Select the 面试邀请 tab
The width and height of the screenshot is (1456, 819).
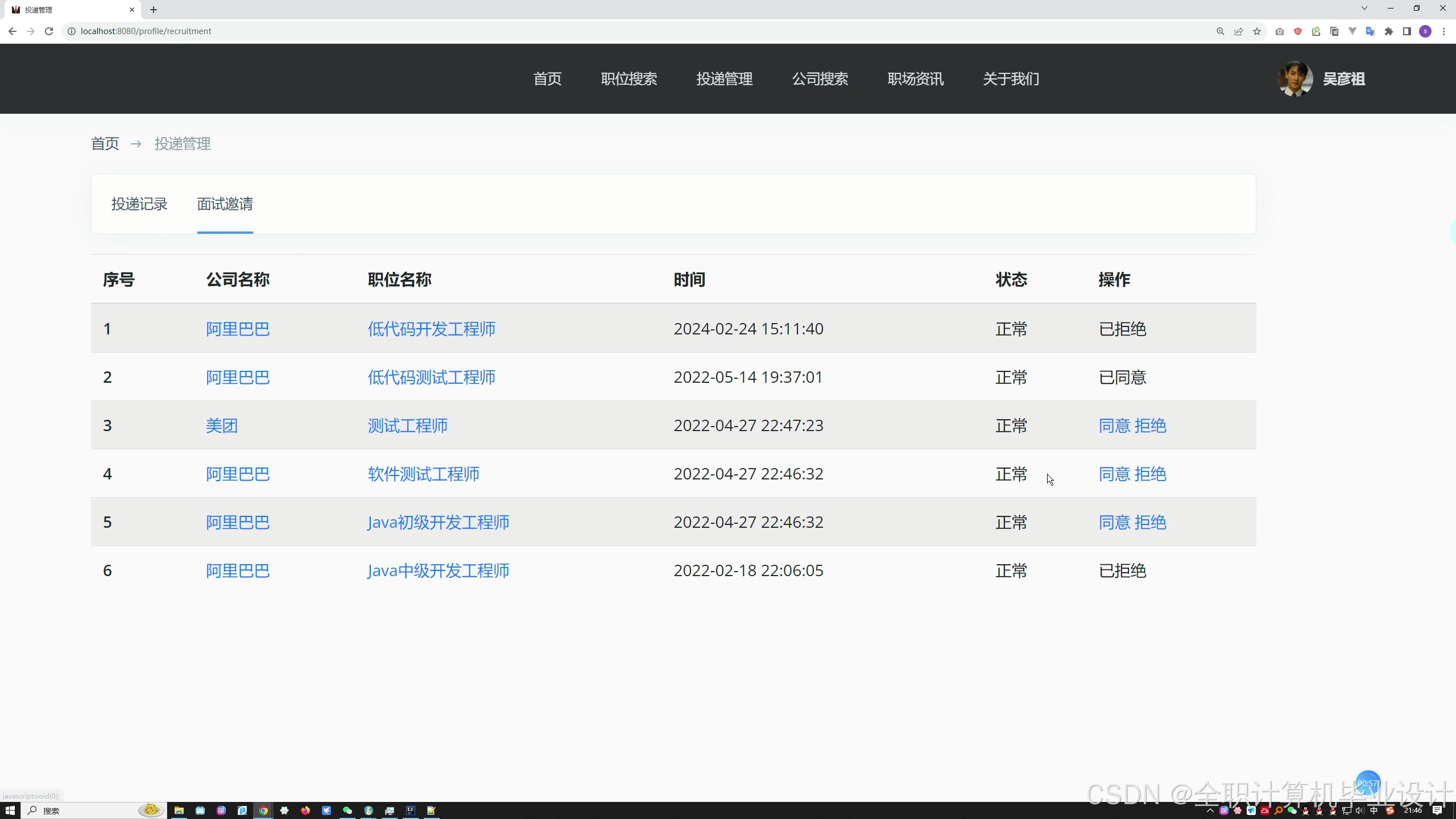click(x=225, y=204)
